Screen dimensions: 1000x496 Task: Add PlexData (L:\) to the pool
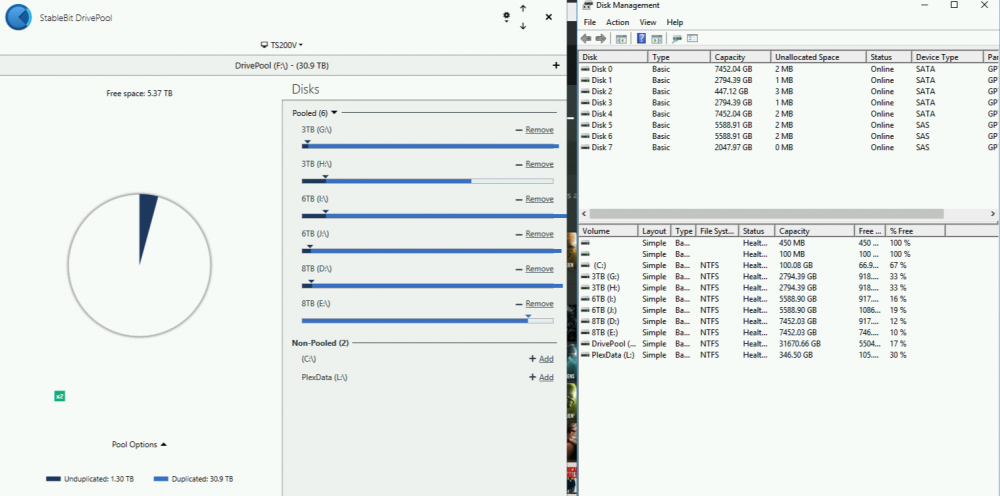pyautogui.click(x=546, y=377)
